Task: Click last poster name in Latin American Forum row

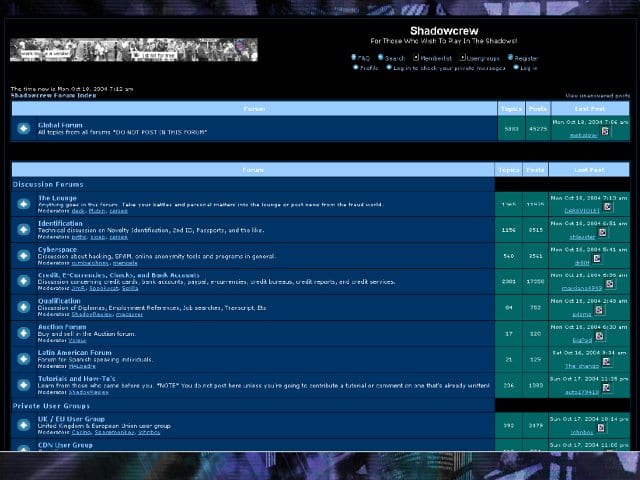Action: (582, 366)
